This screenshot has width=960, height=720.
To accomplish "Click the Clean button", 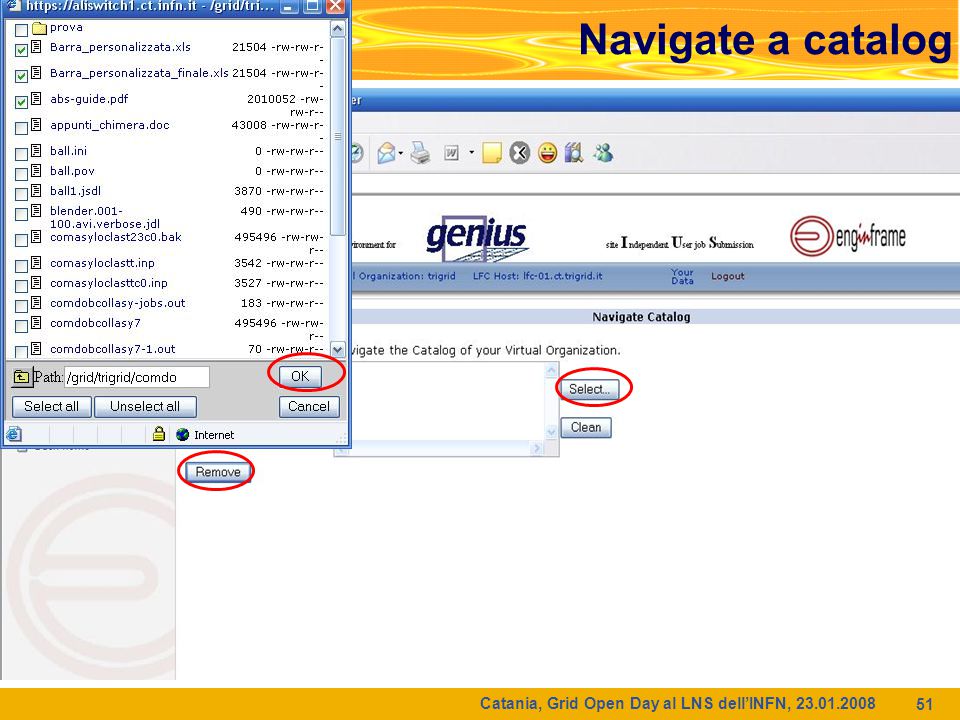I will pos(586,427).
